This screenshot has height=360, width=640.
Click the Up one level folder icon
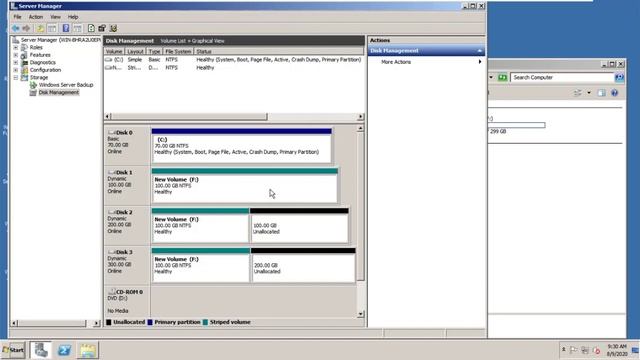(x=40, y=28)
